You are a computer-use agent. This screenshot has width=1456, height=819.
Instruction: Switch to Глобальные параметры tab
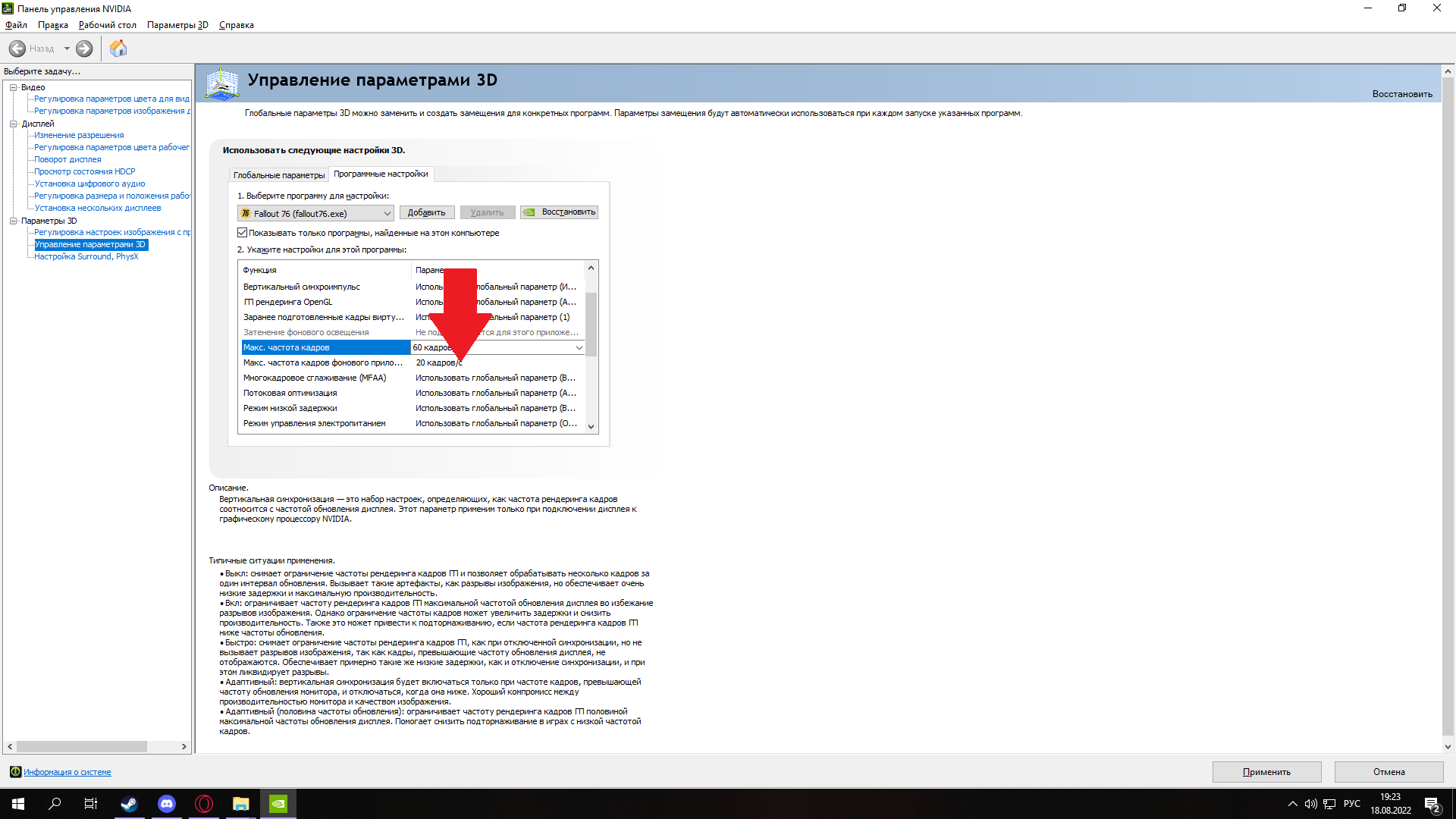[x=278, y=175]
